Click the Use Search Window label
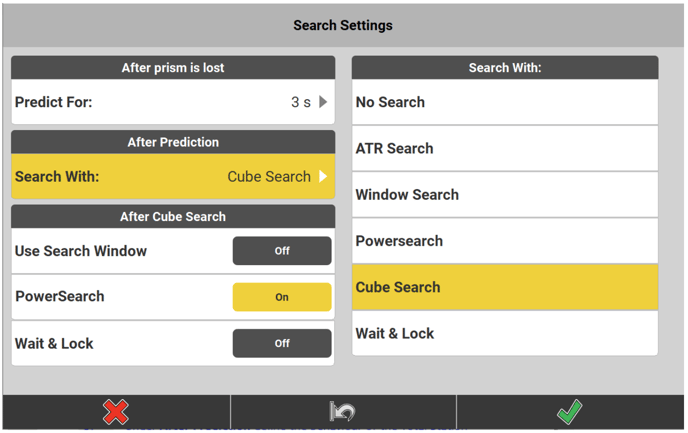 (81, 251)
